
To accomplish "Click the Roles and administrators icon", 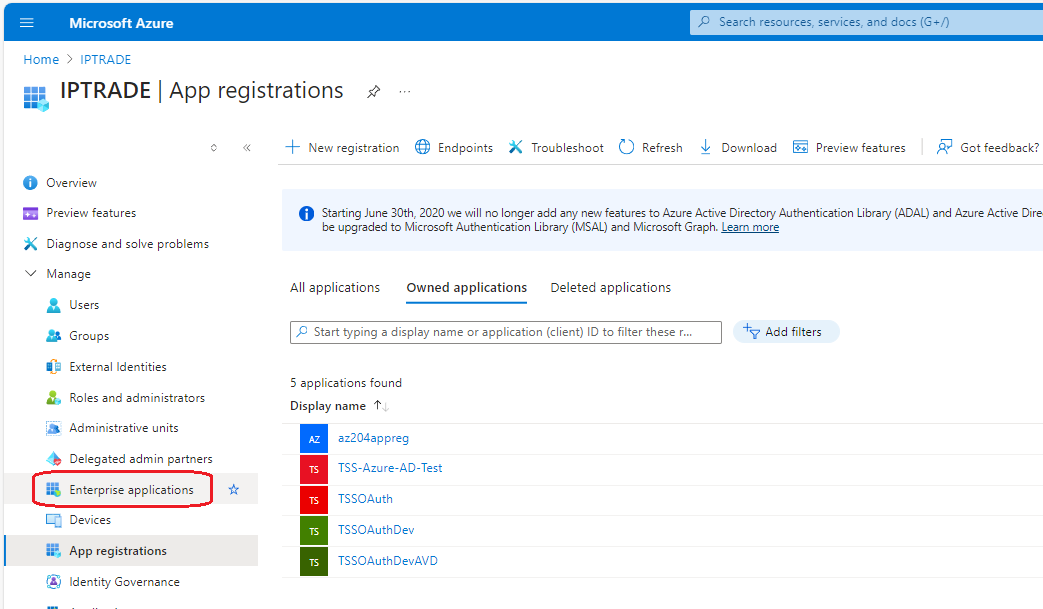I will pyautogui.click(x=54, y=398).
